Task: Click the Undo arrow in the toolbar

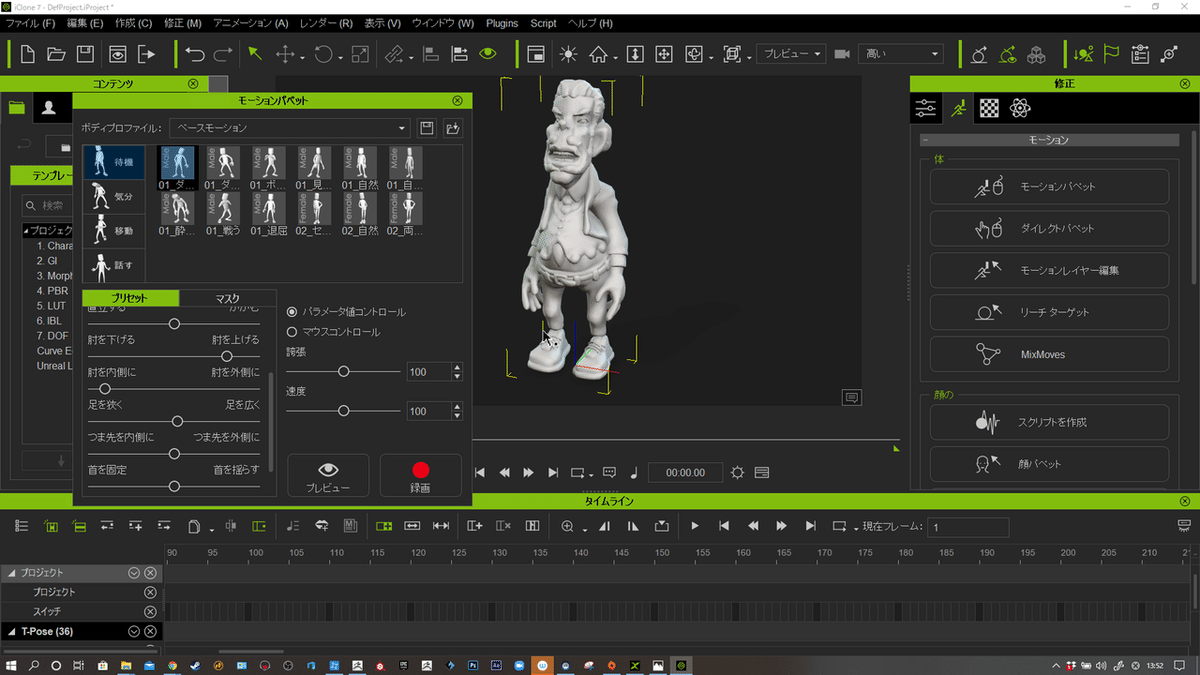Action: (195, 54)
